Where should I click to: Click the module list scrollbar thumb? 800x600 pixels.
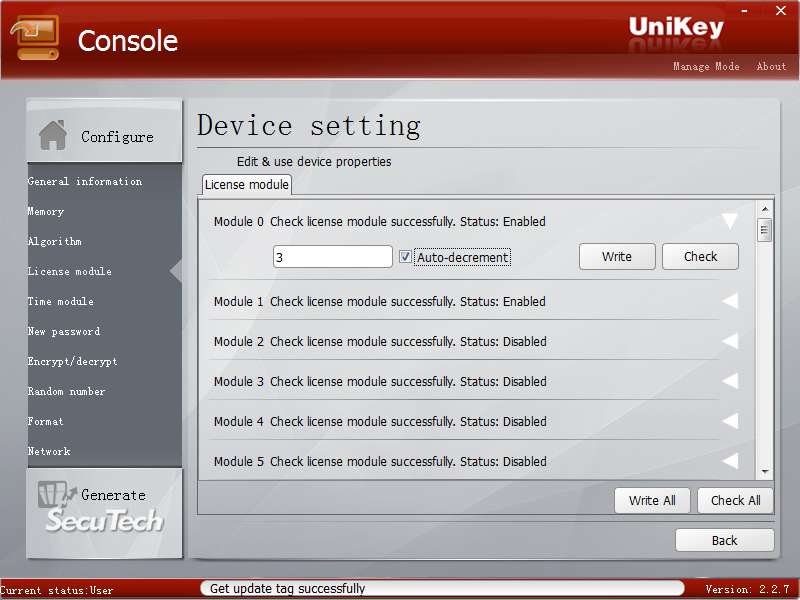(x=764, y=230)
